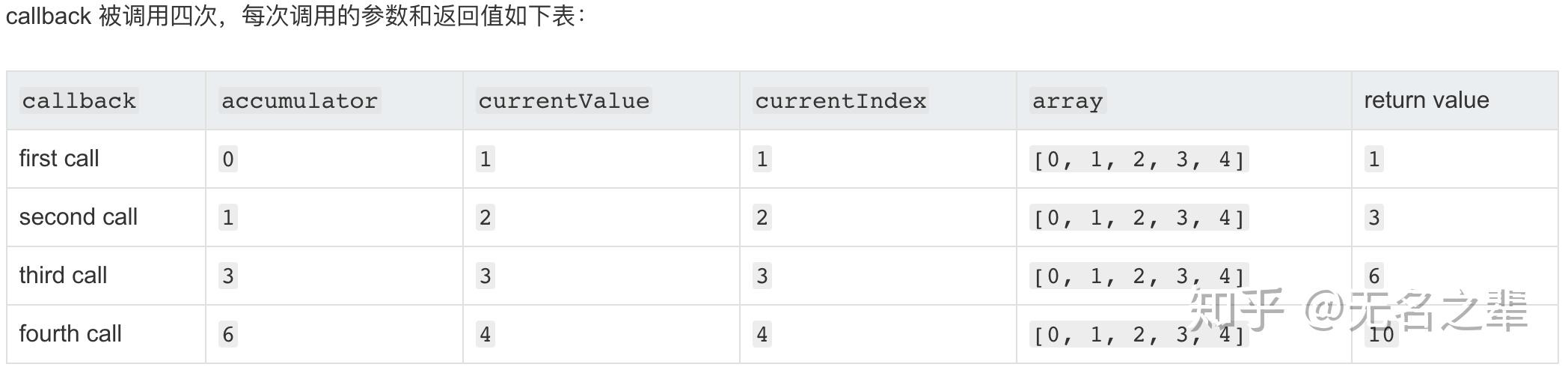Viewport: 1568px width, 373px height.
Task: Click the return value column header
Action: (1426, 100)
